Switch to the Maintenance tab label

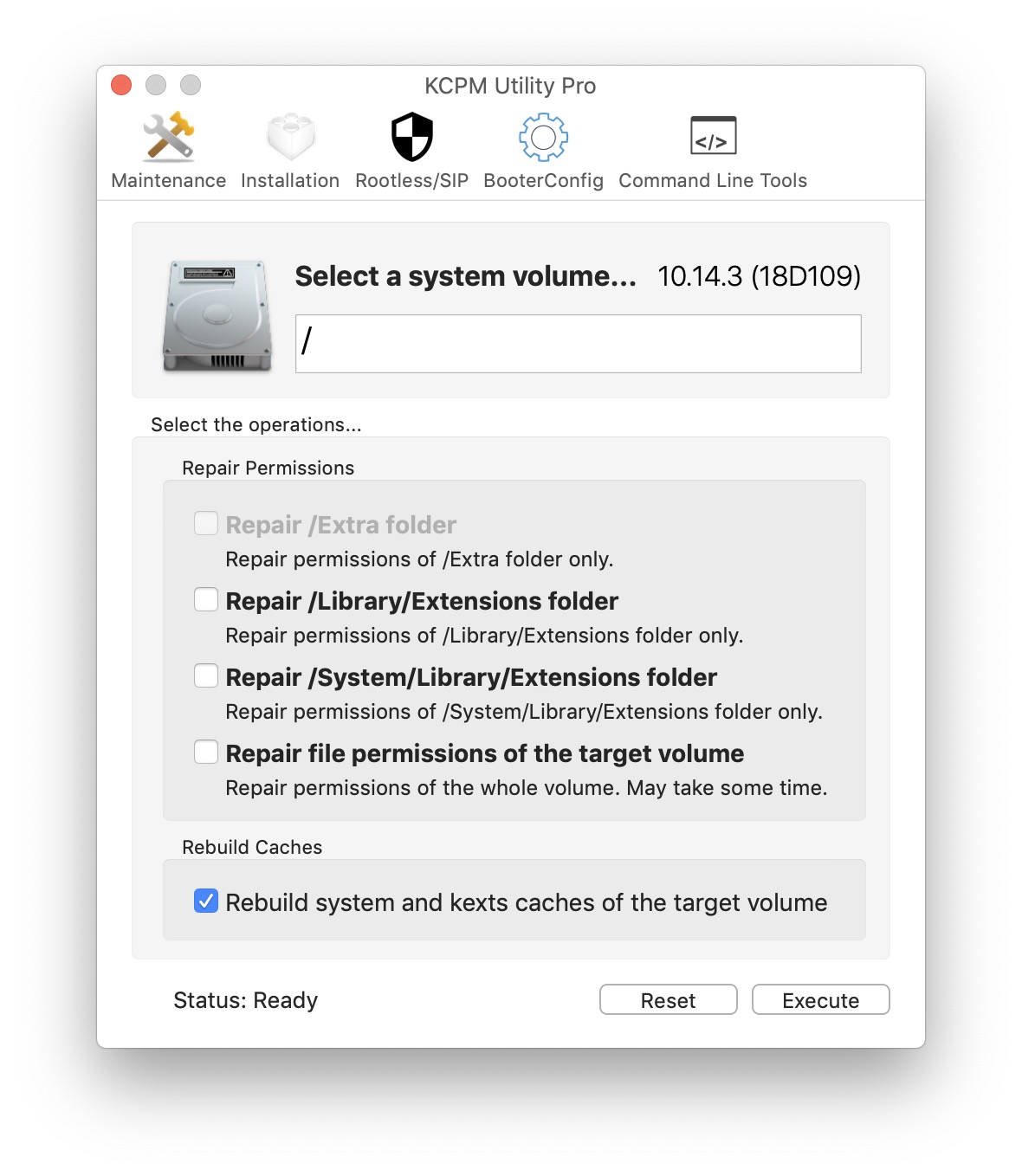(169, 180)
